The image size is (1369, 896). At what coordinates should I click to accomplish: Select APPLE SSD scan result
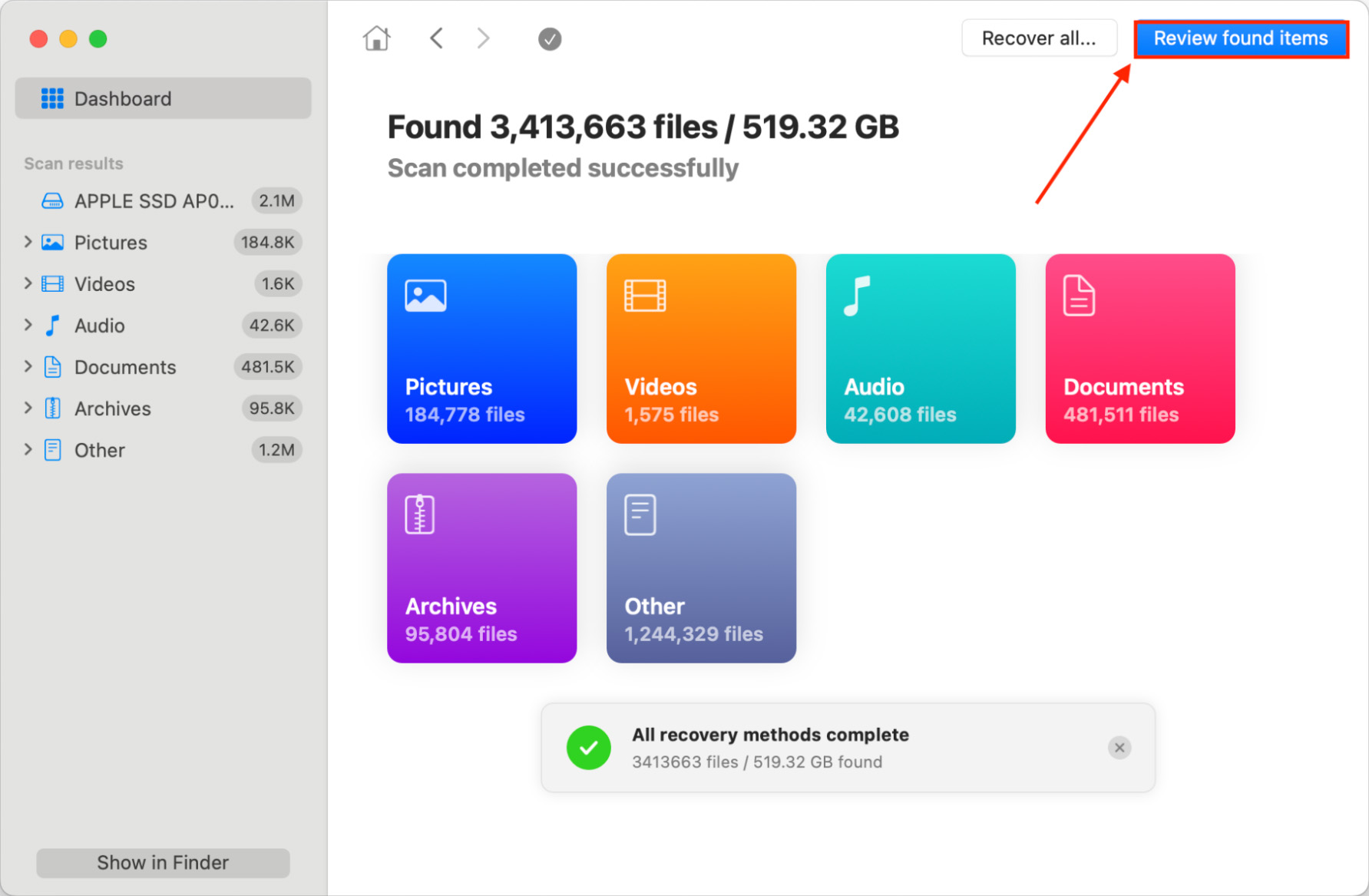pos(154,201)
